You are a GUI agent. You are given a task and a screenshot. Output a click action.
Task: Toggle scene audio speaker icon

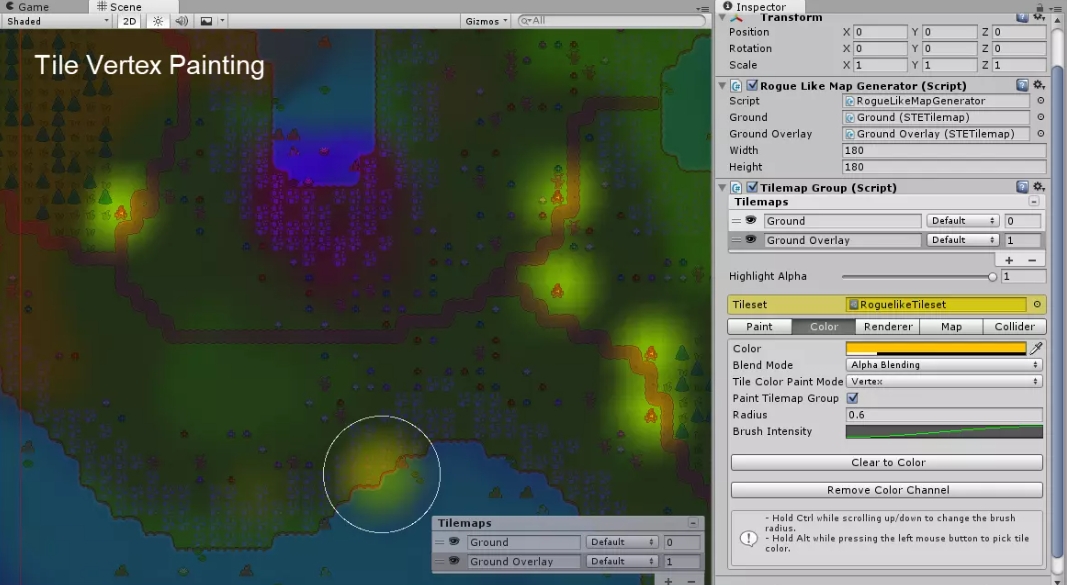(x=181, y=21)
